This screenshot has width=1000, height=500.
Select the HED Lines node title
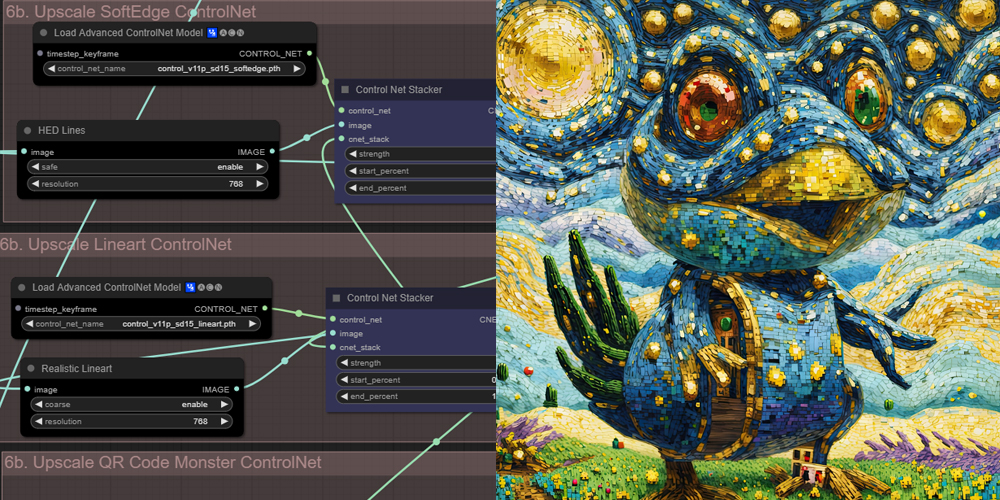(x=63, y=130)
